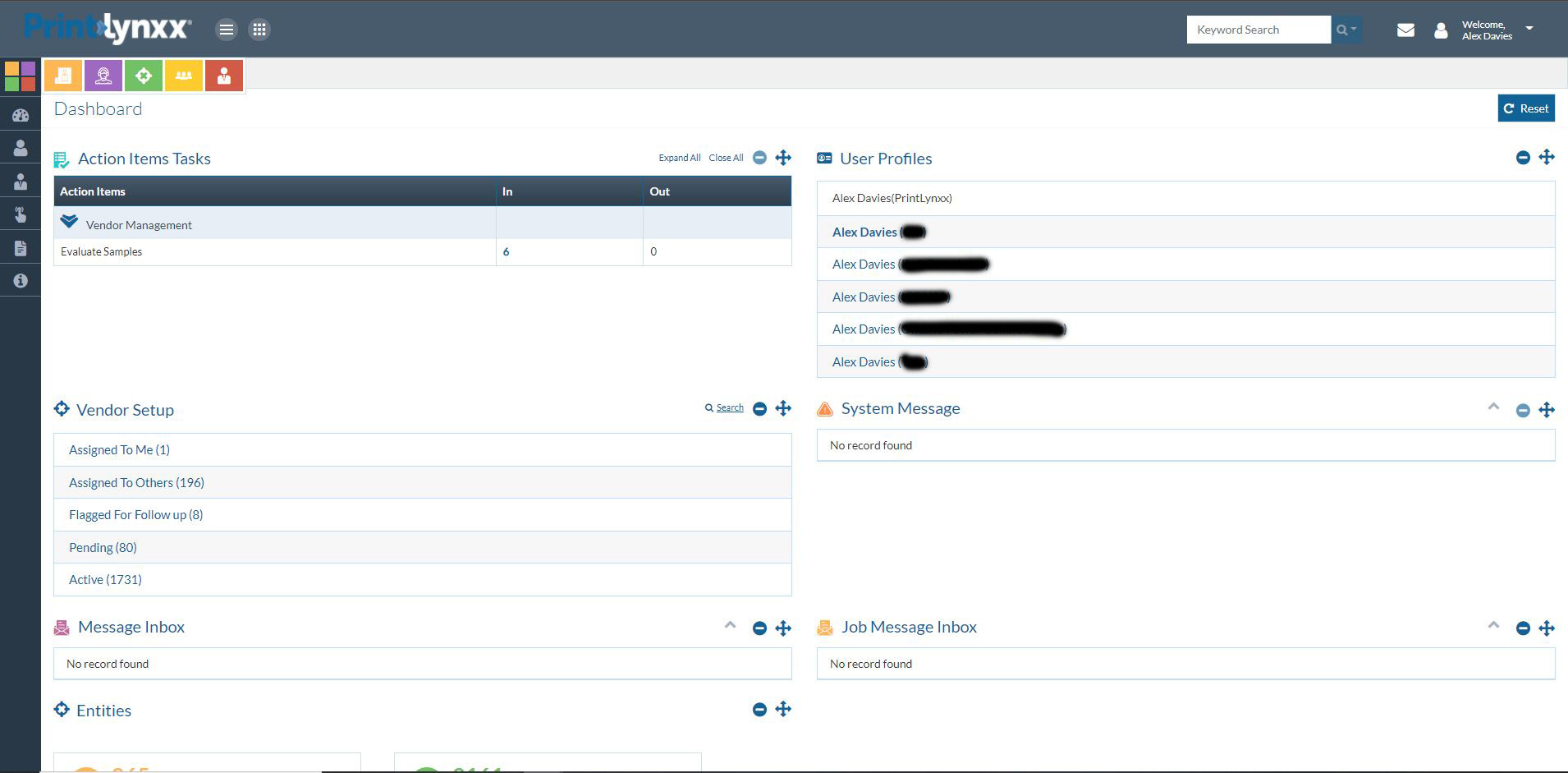Collapse the Vendor Management group row
Viewport: 1568px width, 773px height.
click(69, 221)
